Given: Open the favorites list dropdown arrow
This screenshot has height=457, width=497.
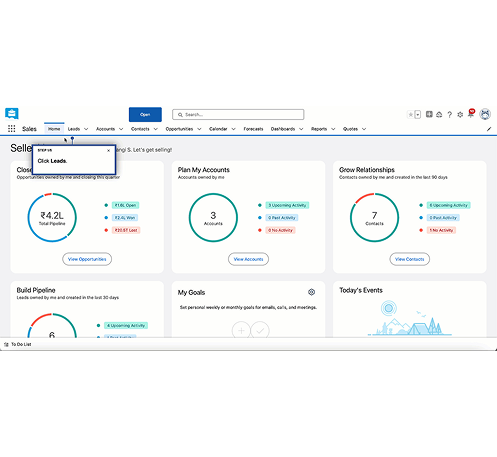Looking at the screenshot, I should pyautogui.click(x=418, y=115).
